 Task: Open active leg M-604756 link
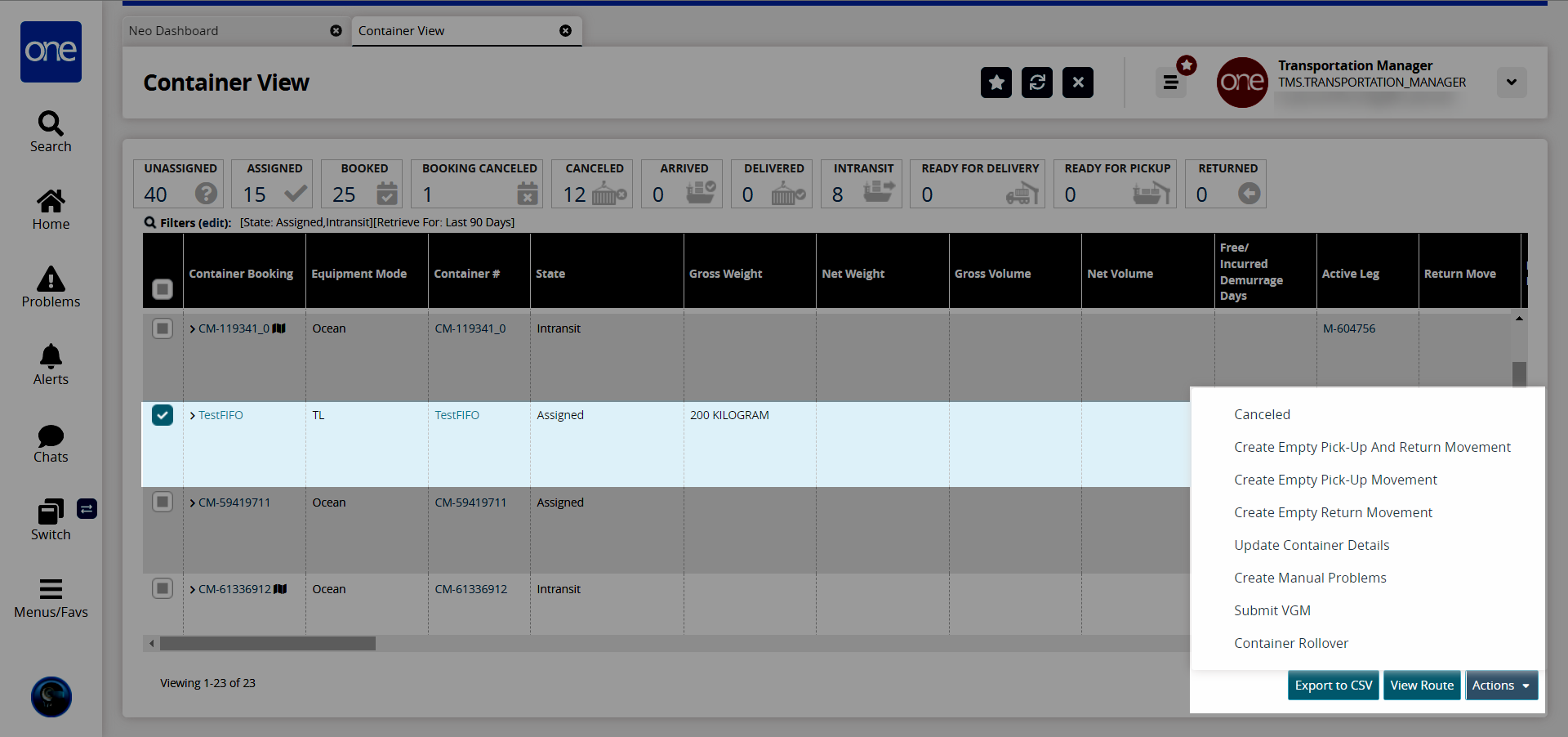click(1349, 328)
